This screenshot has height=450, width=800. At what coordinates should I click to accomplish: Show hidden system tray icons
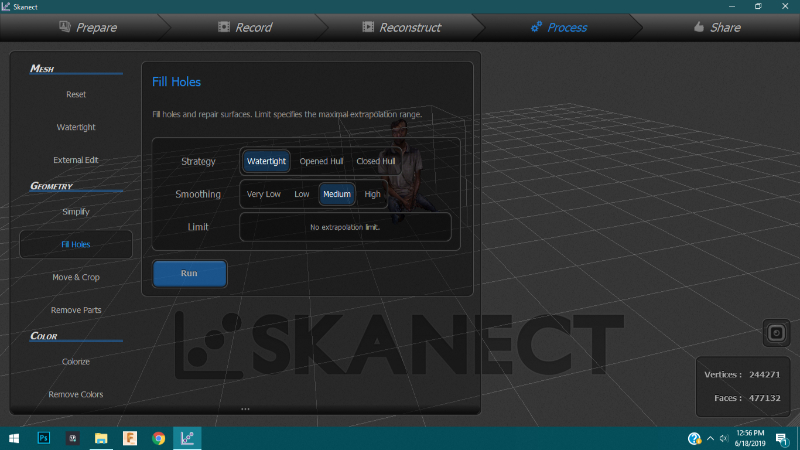click(710, 438)
